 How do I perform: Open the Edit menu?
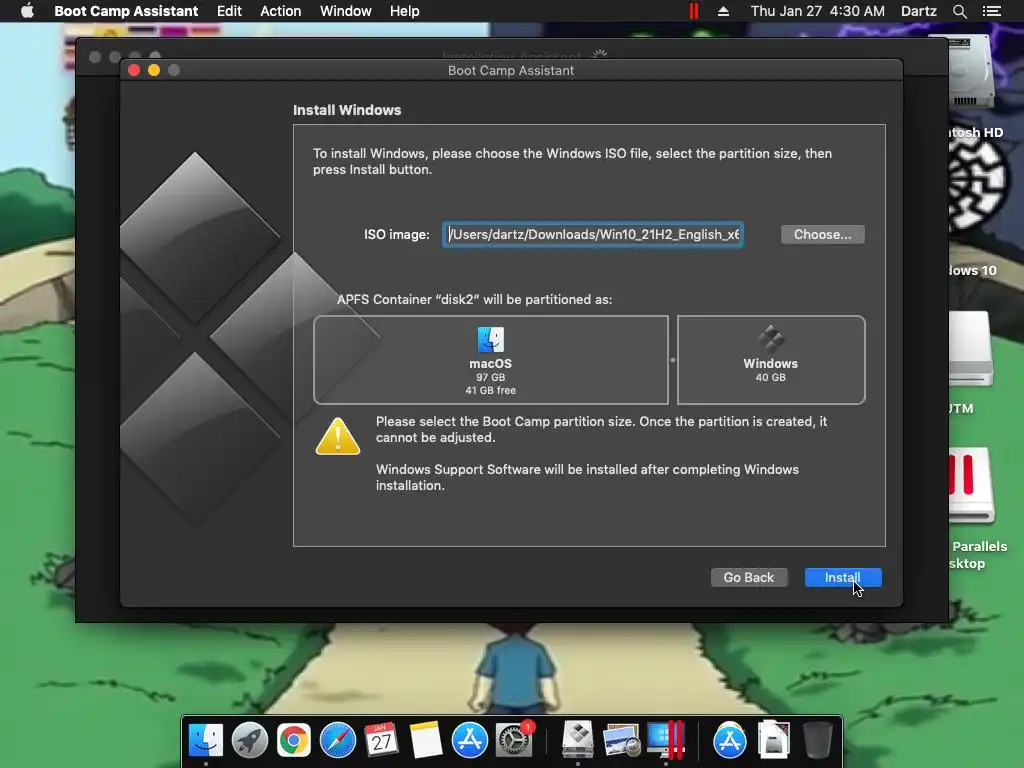tap(229, 11)
